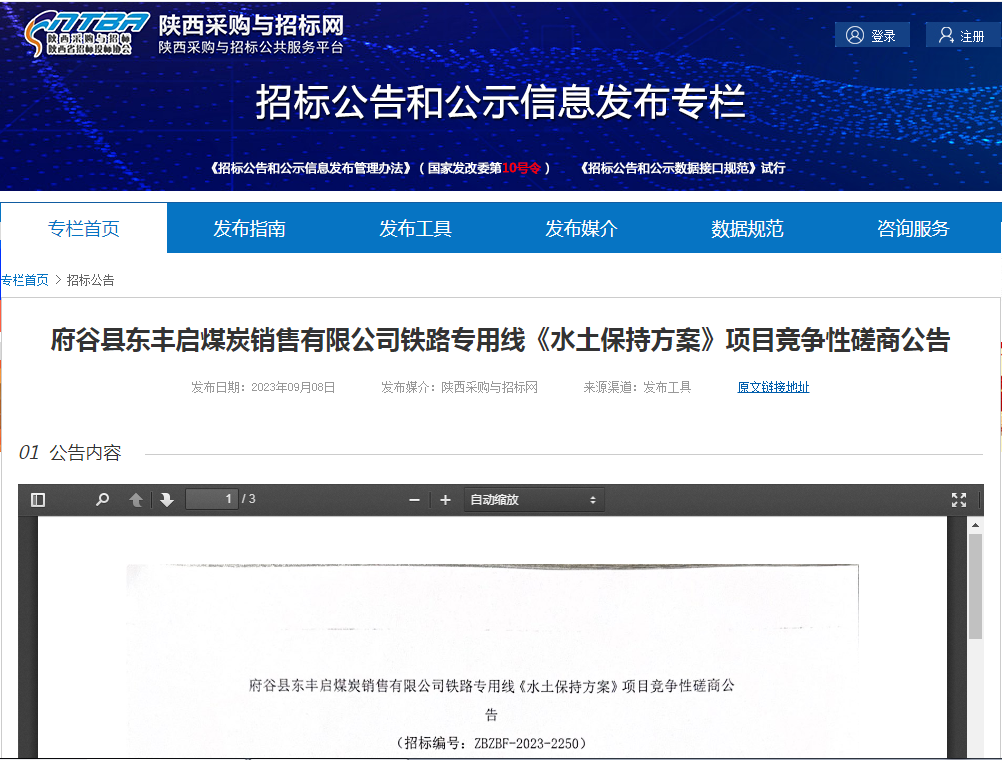Switch PDF viewer to fullscreen mode
Viewport: 1002px width, 760px height.
(x=959, y=500)
